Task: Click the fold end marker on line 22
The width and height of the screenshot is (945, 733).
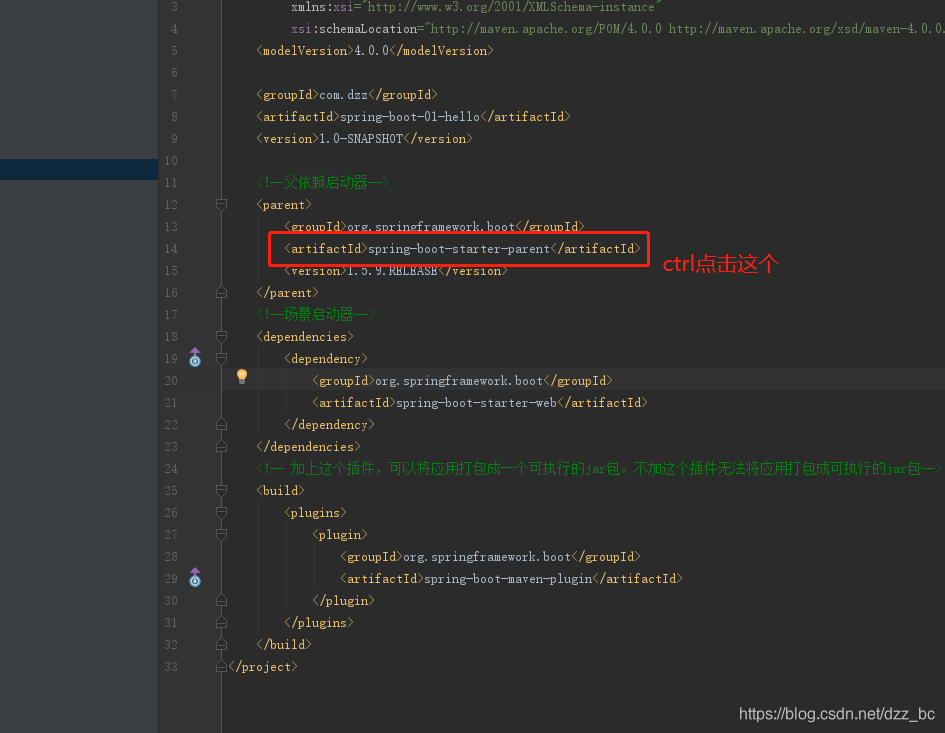Action: (221, 424)
